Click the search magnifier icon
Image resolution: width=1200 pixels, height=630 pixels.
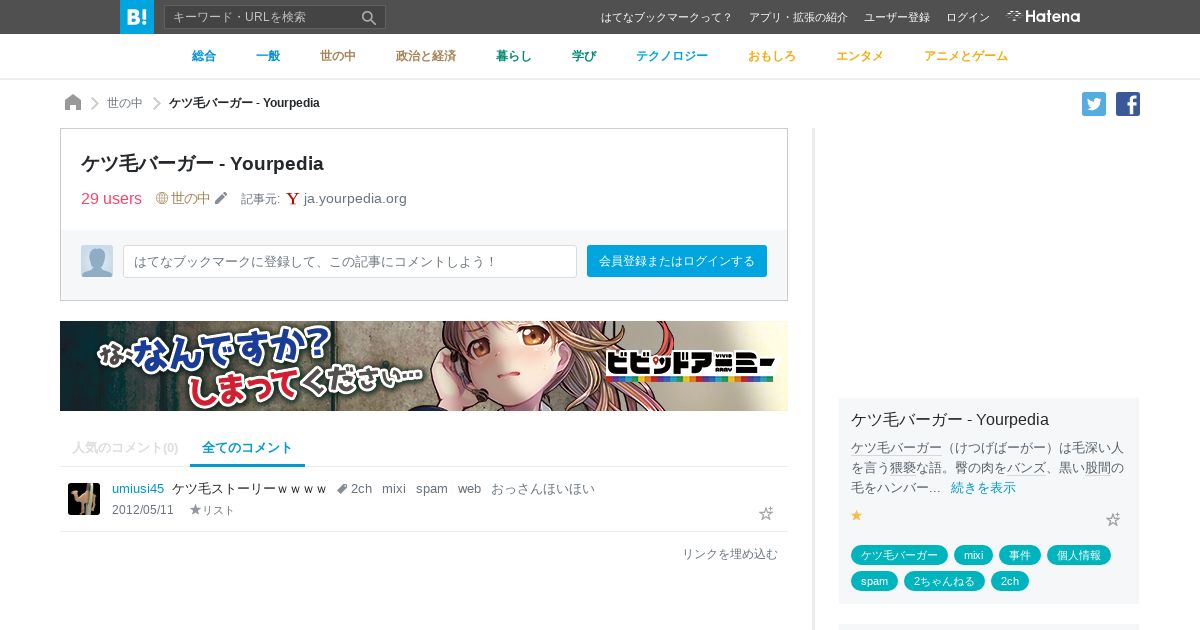coord(369,17)
